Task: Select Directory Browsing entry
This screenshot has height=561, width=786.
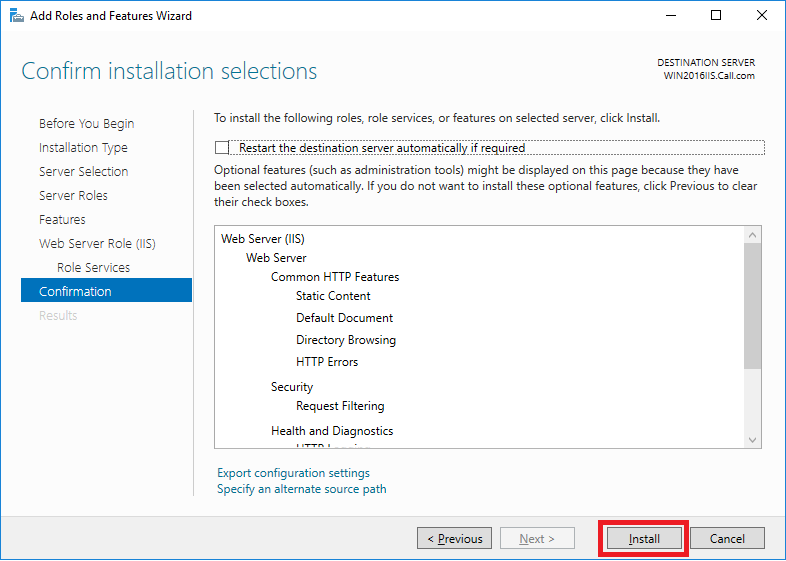Action: pyautogui.click(x=346, y=340)
